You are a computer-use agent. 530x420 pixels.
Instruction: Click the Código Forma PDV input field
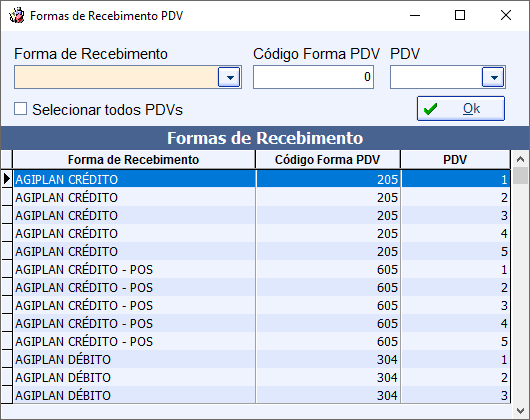[313, 77]
